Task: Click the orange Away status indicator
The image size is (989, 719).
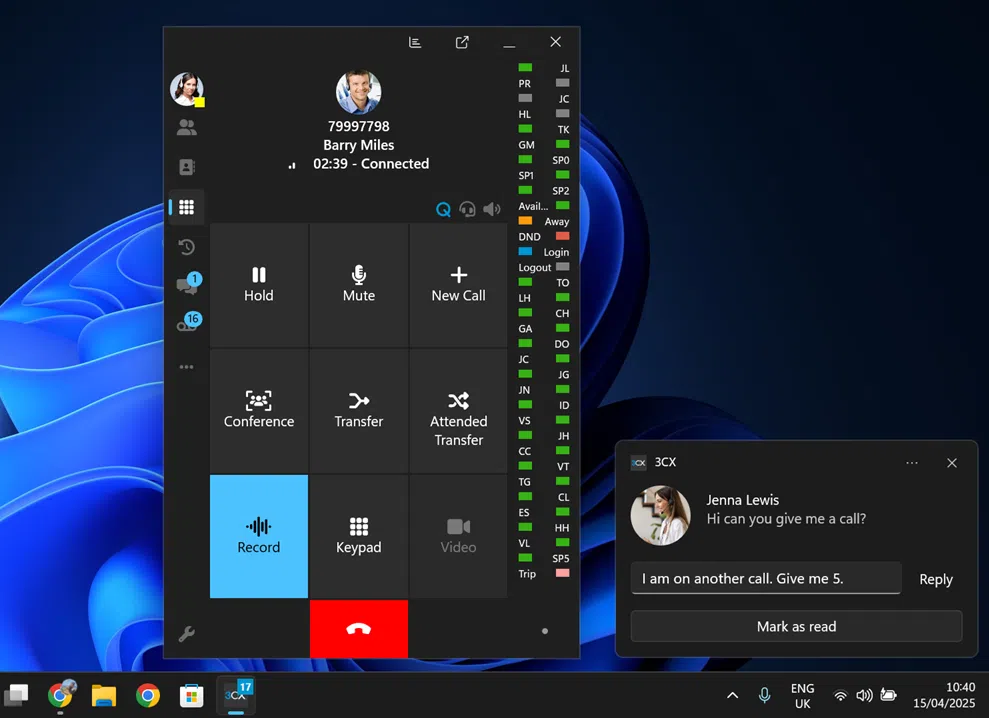Action: [525, 221]
